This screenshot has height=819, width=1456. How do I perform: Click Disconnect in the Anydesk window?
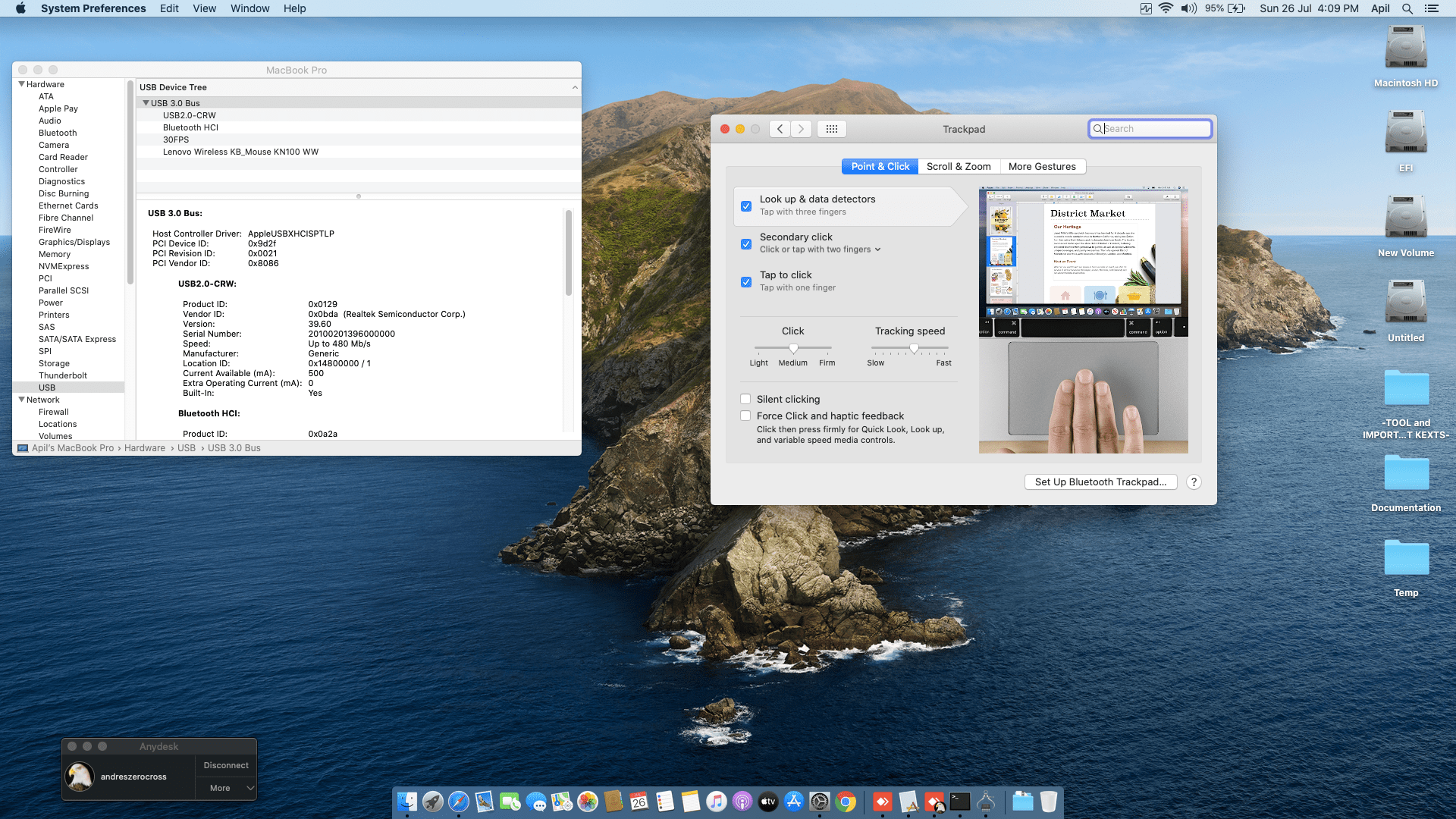pyautogui.click(x=226, y=765)
